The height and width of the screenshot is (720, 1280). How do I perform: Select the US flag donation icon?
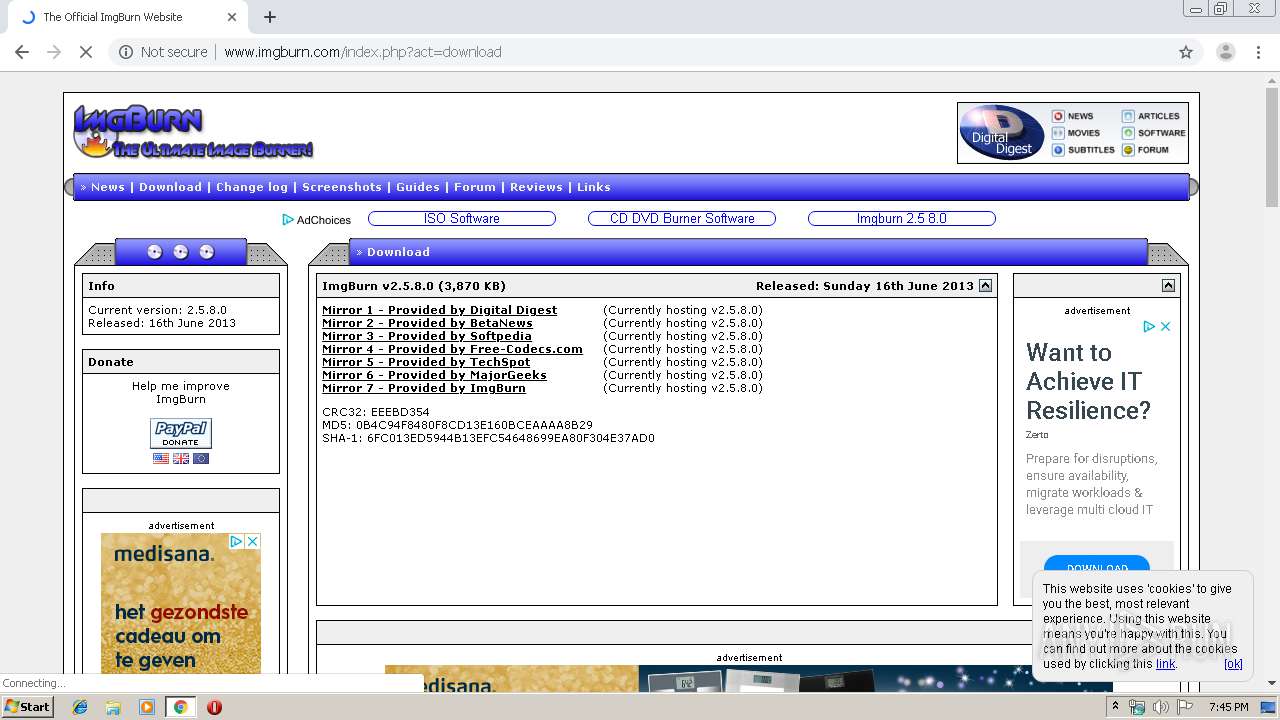(x=161, y=458)
